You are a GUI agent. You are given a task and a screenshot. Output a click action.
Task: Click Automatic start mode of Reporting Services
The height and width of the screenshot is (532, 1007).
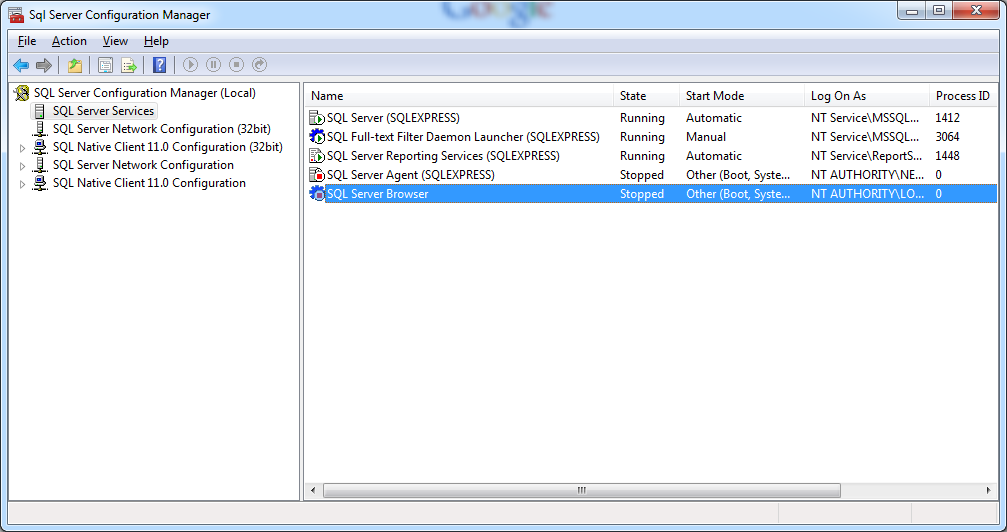pyautogui.click(x=714, y=156)
